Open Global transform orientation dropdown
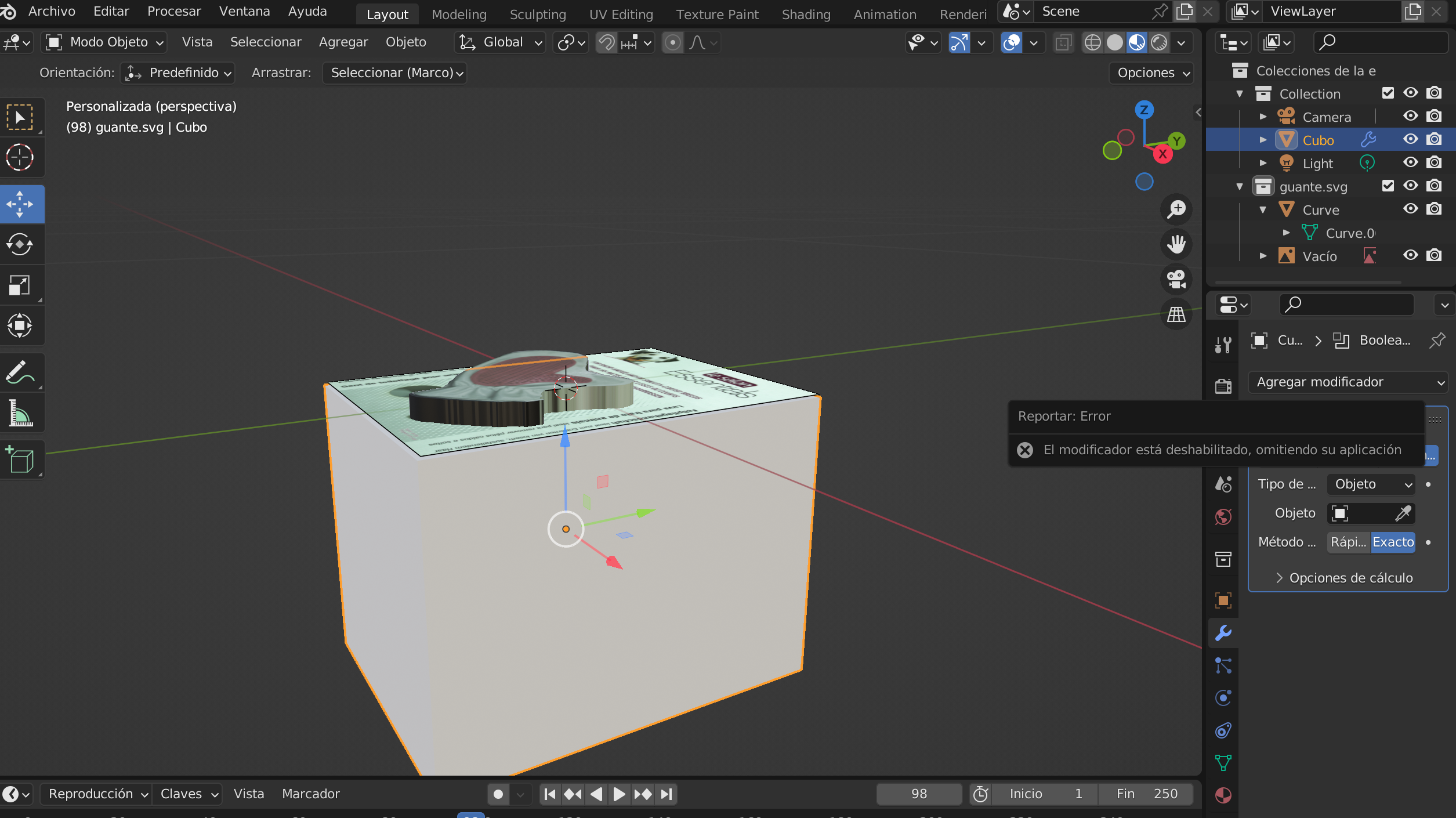 [500, 42]
